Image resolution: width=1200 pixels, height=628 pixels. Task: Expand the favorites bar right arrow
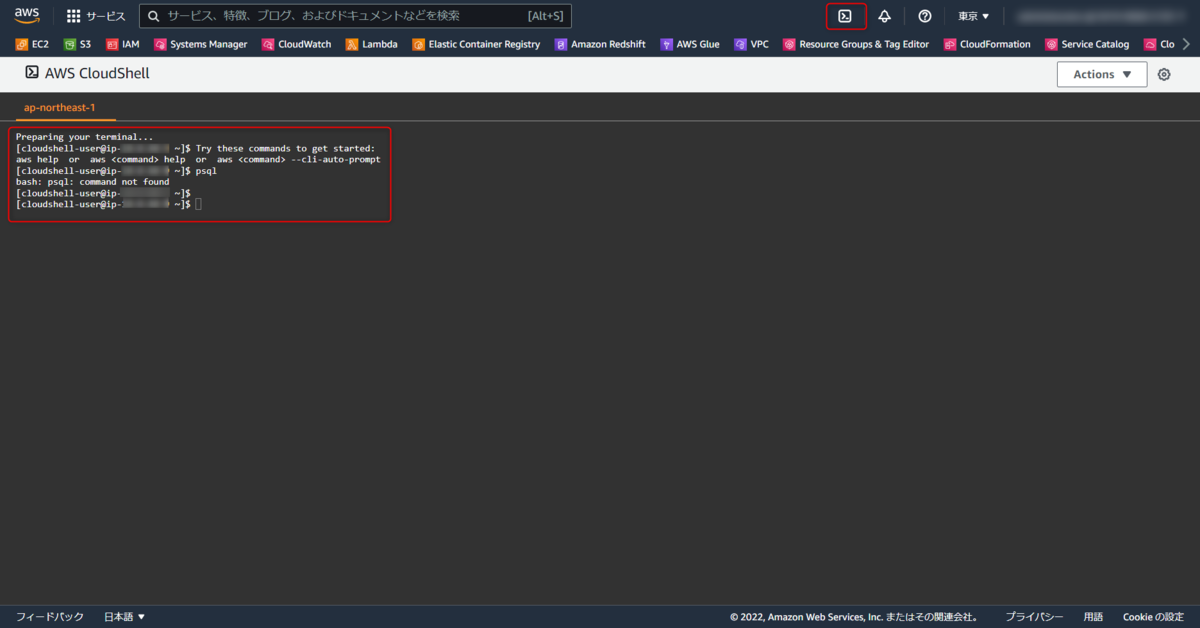[x=1186, y=44]
